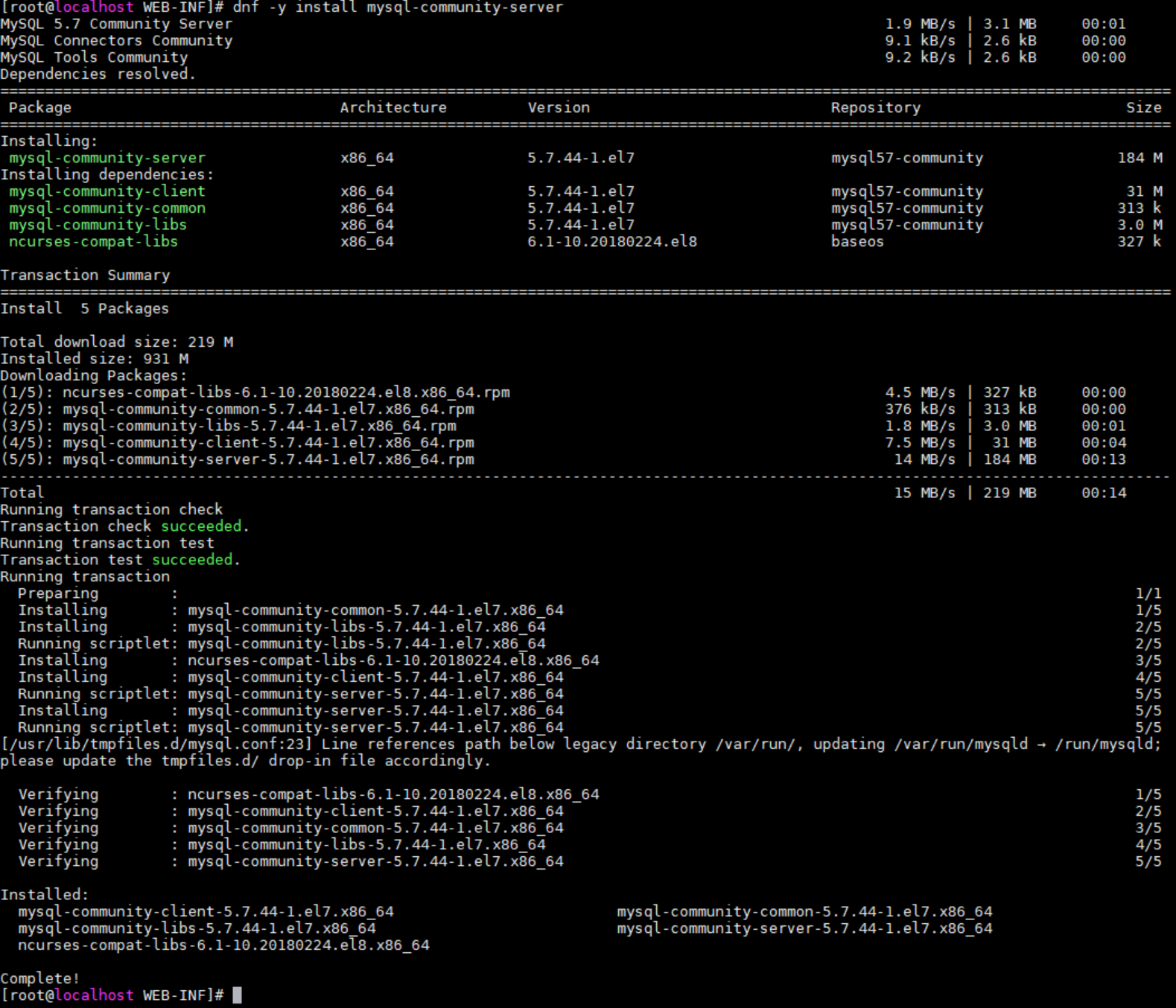This screenshot has width=1176, height=1008.
Task: Click 'Transaction Summary' heading
Action: [x=85, y=275]
